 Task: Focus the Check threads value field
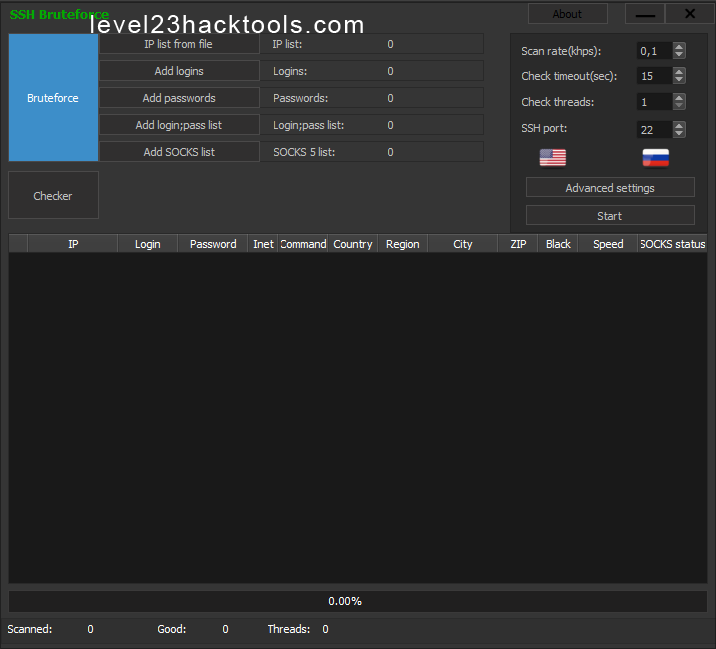tap(655, 102)
